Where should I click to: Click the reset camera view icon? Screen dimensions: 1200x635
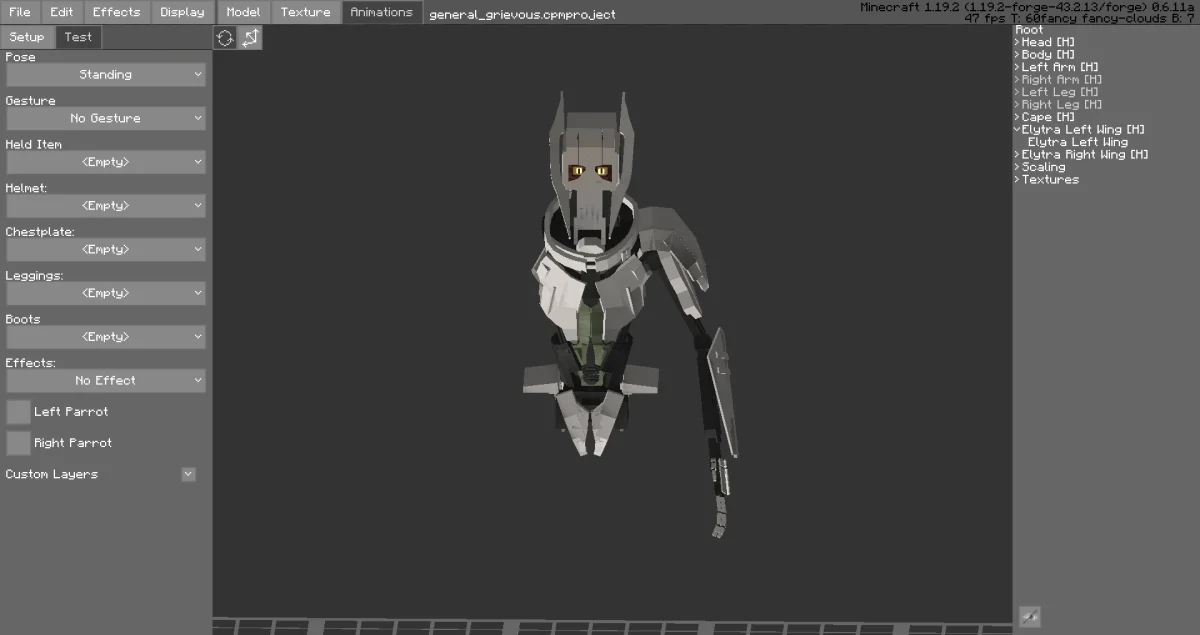tap(225, 38)
